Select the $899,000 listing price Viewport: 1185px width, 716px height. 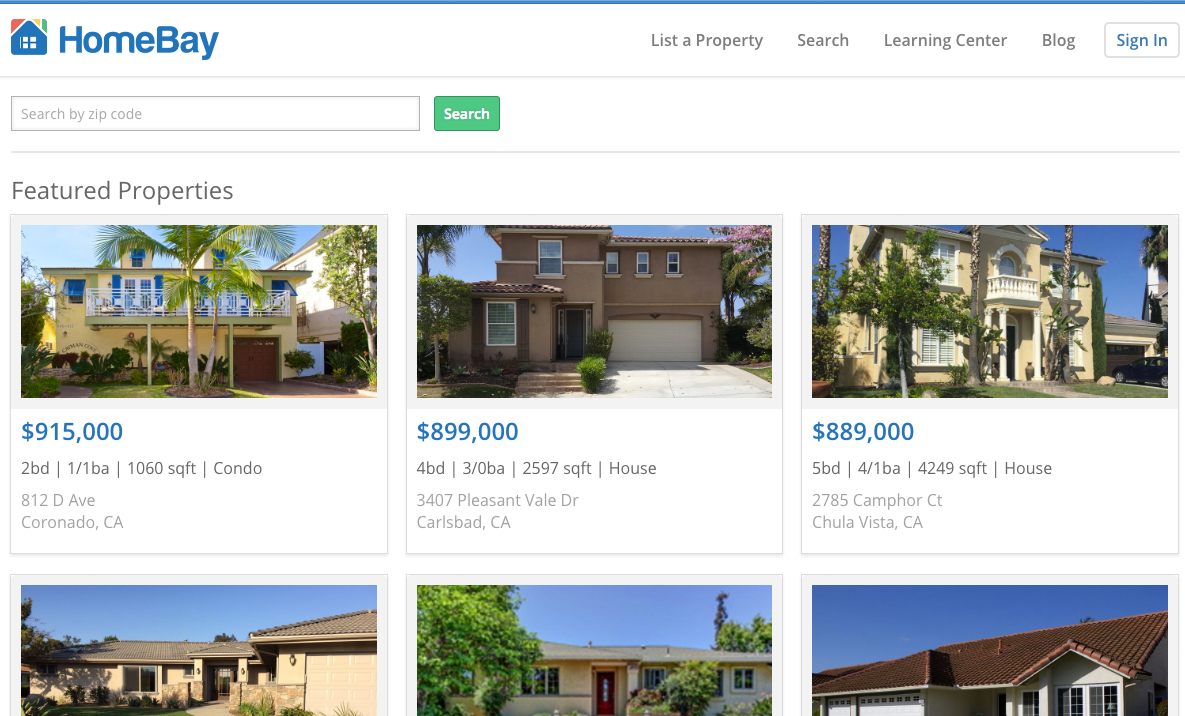click(467, 432)
